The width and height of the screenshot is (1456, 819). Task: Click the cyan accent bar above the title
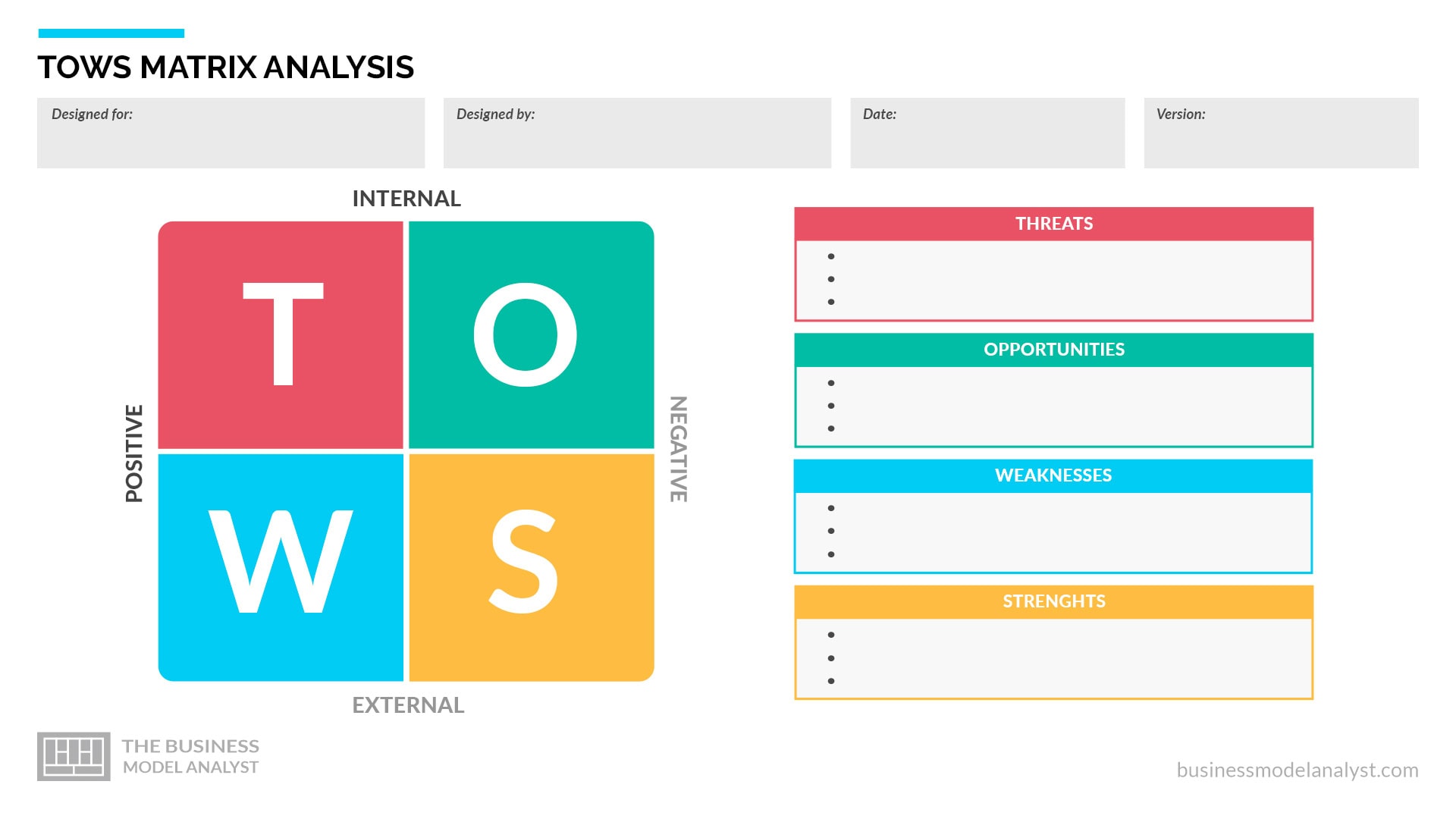[x=111, y=33]
